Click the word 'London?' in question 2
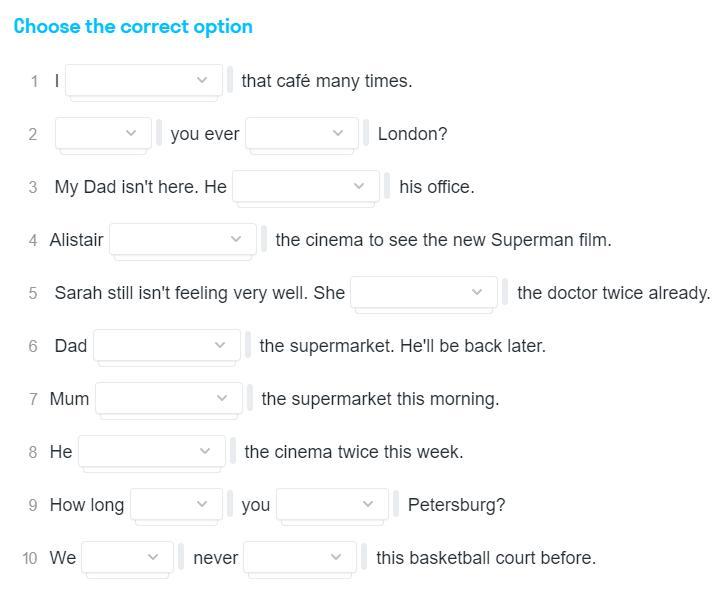The height and width of the screenshot is (592, 715). pos(412,134)
